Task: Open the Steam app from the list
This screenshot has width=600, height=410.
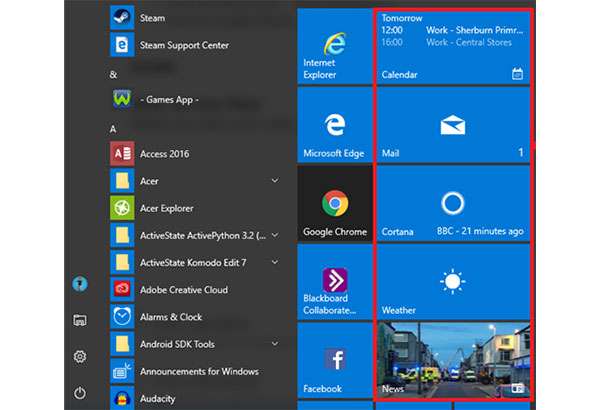Action: (x=152, y=18)
